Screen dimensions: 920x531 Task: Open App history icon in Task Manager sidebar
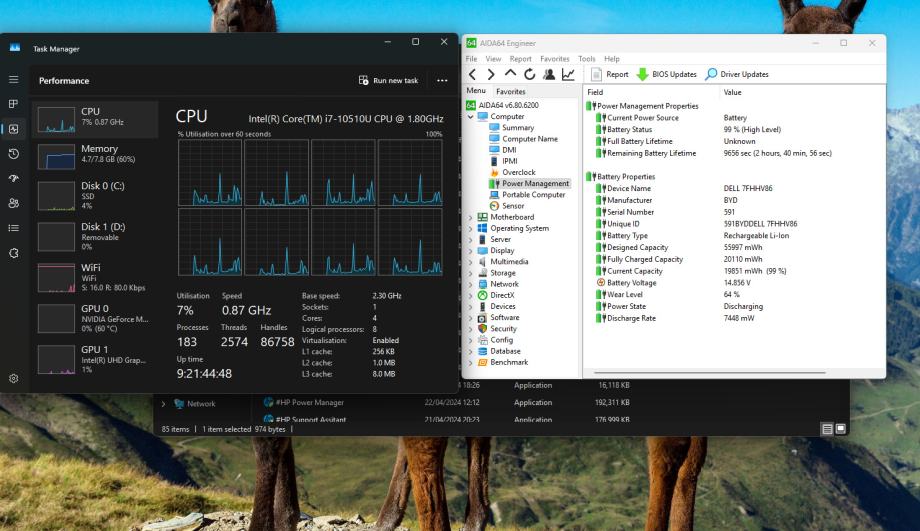point(13,154)
